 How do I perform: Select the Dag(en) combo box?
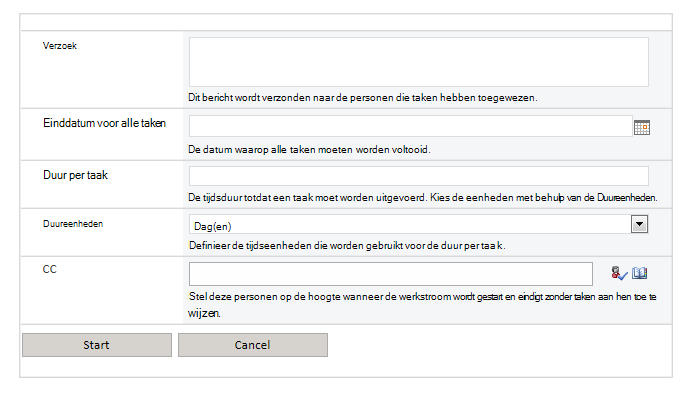pyautogui.click(x=418, y=224)
